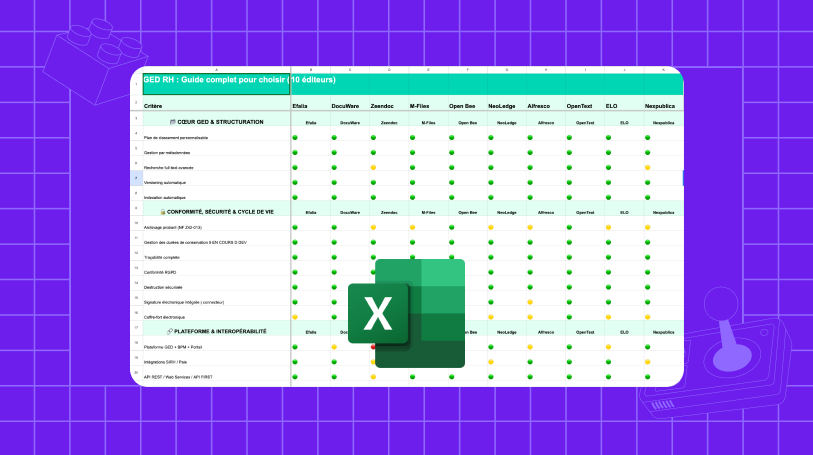Click Efalia's yellow dot in 'Coffre-fort électronique' row
Screen dimensions: 813x455
click(x=295, y=317)
